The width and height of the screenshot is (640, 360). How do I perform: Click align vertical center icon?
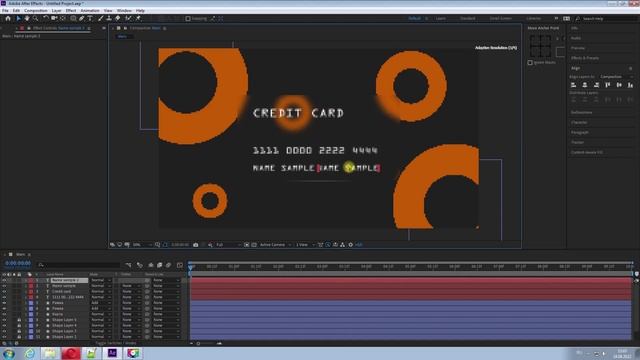(x=619, y=85)
